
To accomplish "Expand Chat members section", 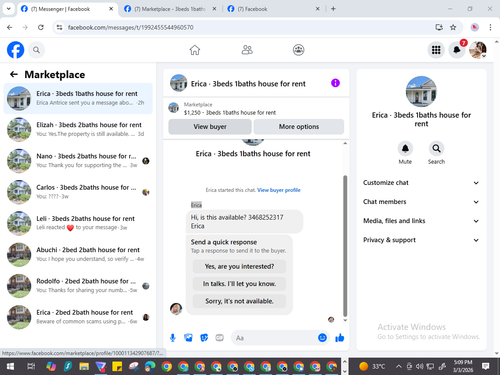I will pos(421,202).
